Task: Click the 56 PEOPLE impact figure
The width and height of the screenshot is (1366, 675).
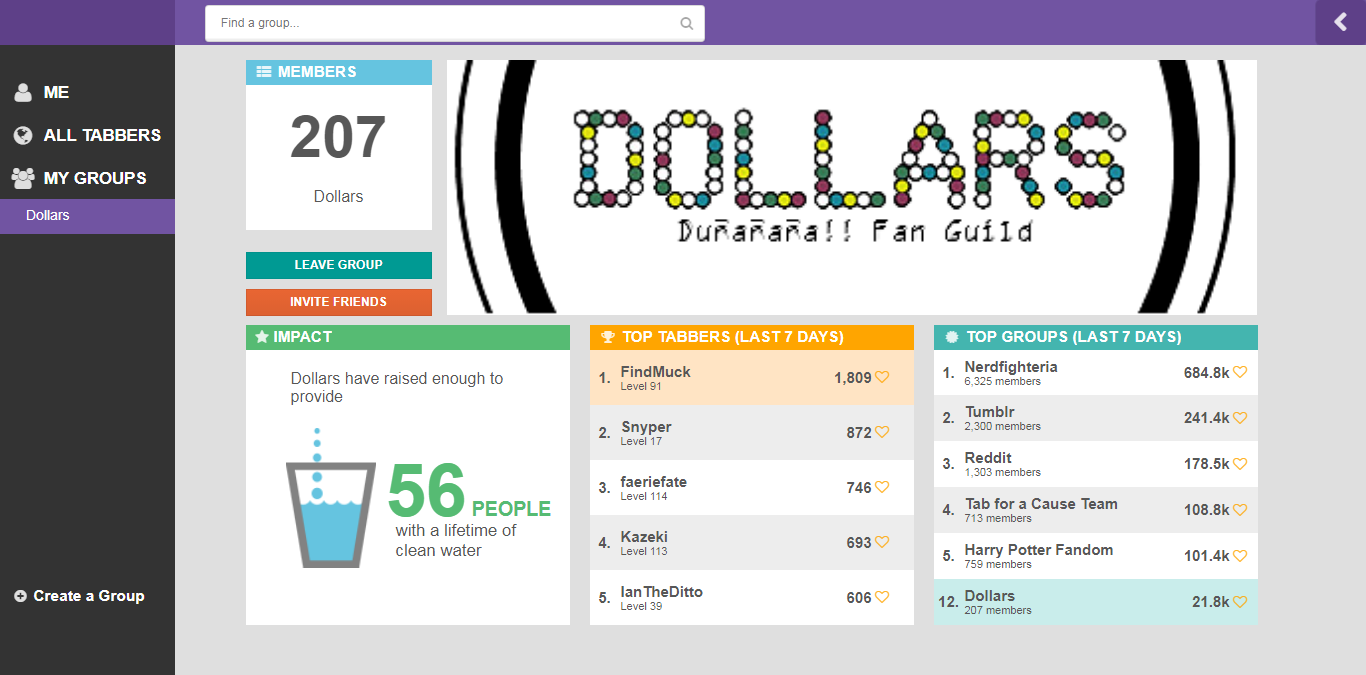Action: tap(469, 491)
